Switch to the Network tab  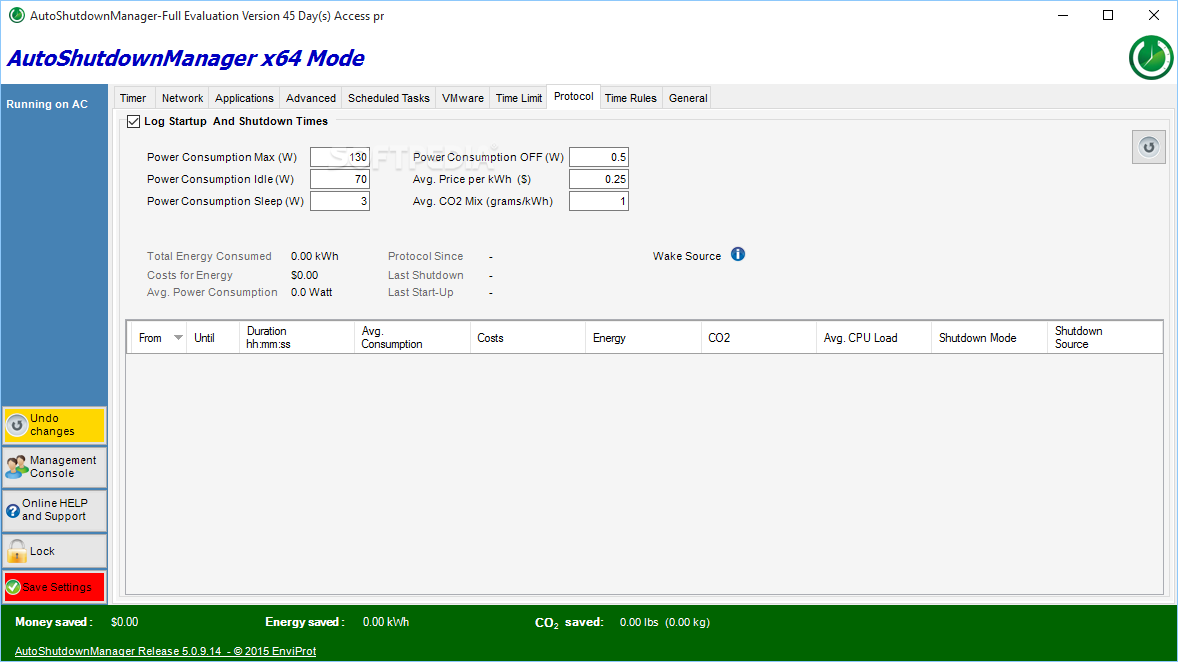[183, 98]
